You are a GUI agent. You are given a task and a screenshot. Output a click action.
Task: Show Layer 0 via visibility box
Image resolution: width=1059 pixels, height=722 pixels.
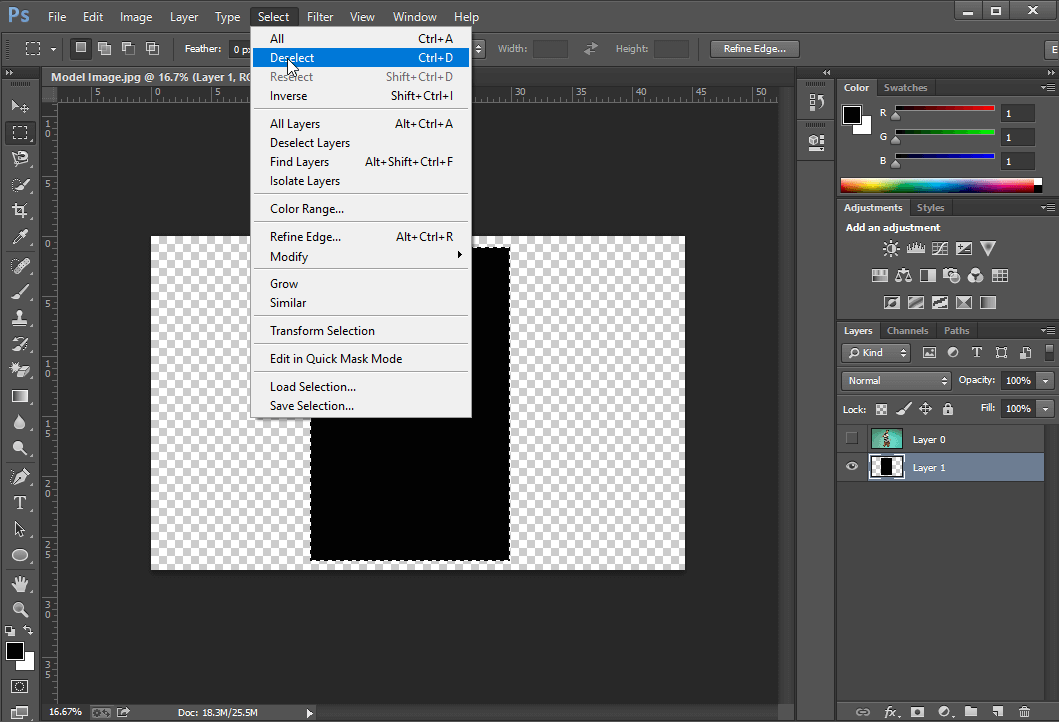[x=852, y=439]
